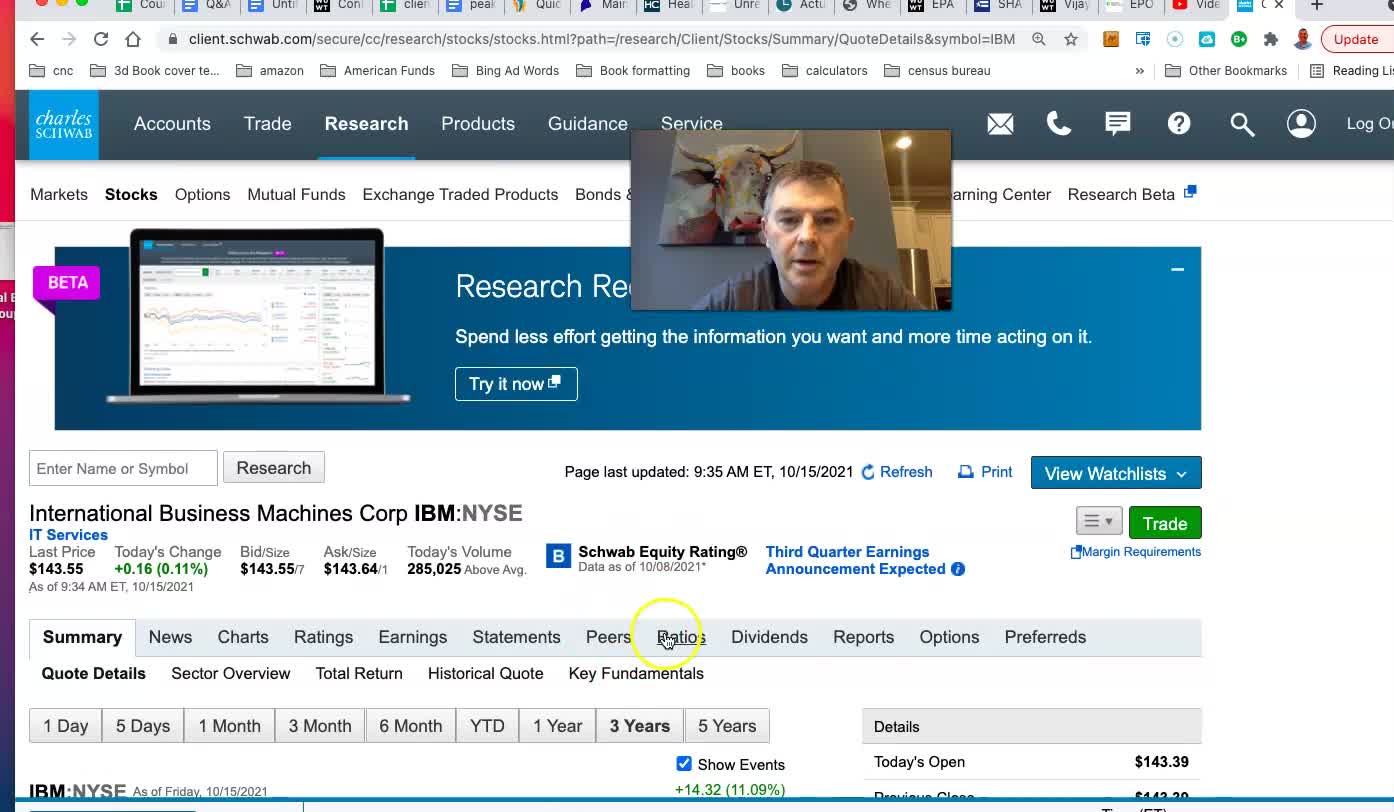Click the Third Quarter Earnings Announcement link
1394x812 pixels.
tap(855, 560)
